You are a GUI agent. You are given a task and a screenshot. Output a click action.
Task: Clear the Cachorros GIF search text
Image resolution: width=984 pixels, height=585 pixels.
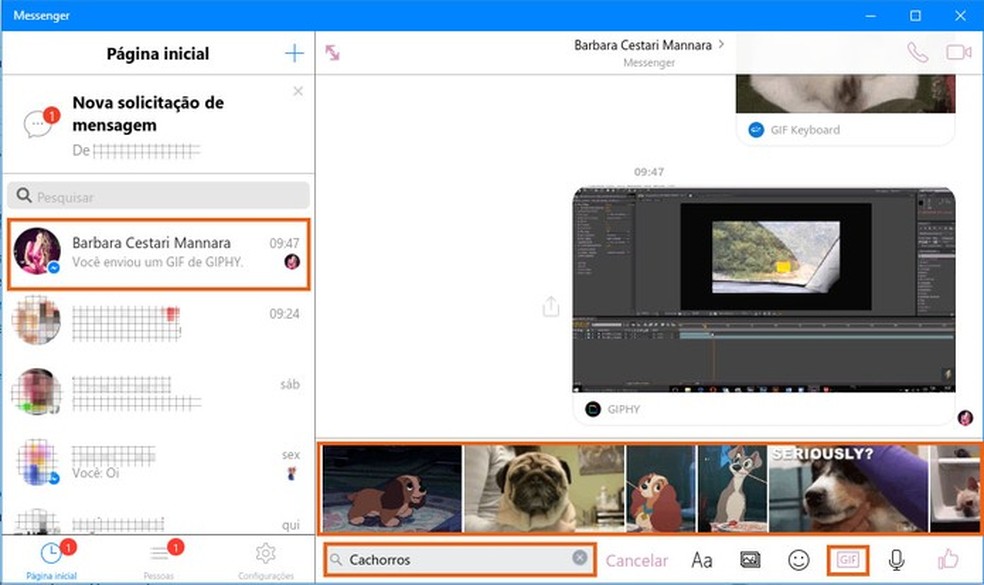pos(580,559)
